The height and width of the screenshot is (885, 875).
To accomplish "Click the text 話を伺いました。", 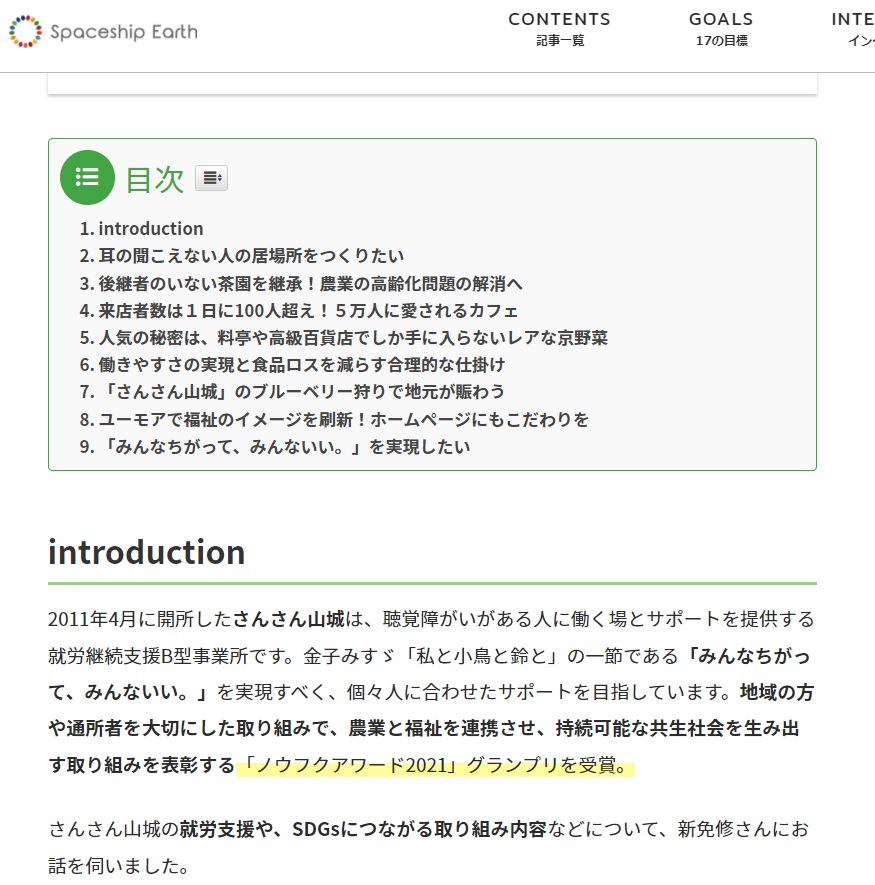I will click(119, 866).
